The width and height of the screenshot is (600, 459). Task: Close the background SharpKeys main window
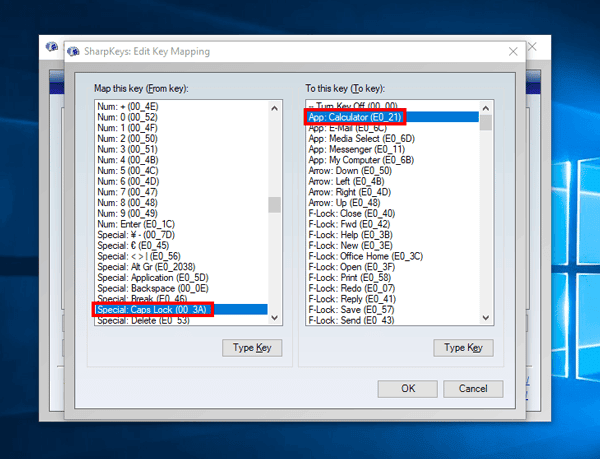tap(532, 47)
